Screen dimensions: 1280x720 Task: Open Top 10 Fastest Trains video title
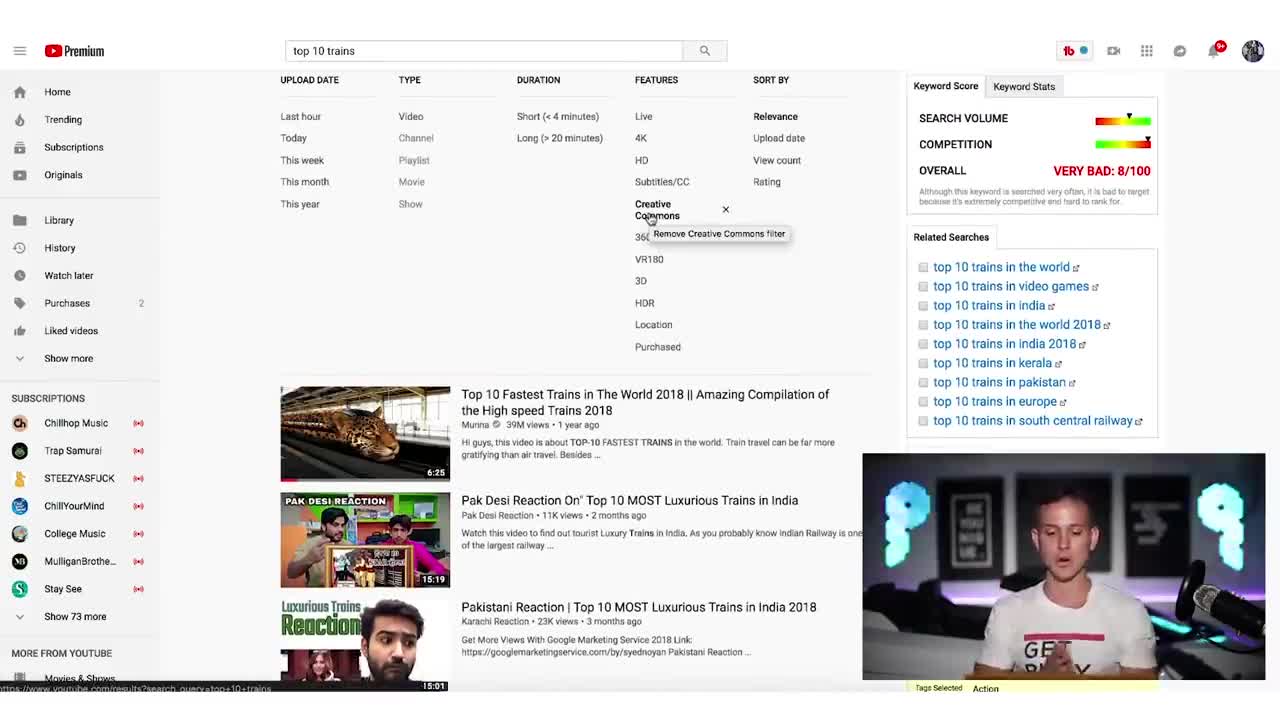tap(645, 402)
